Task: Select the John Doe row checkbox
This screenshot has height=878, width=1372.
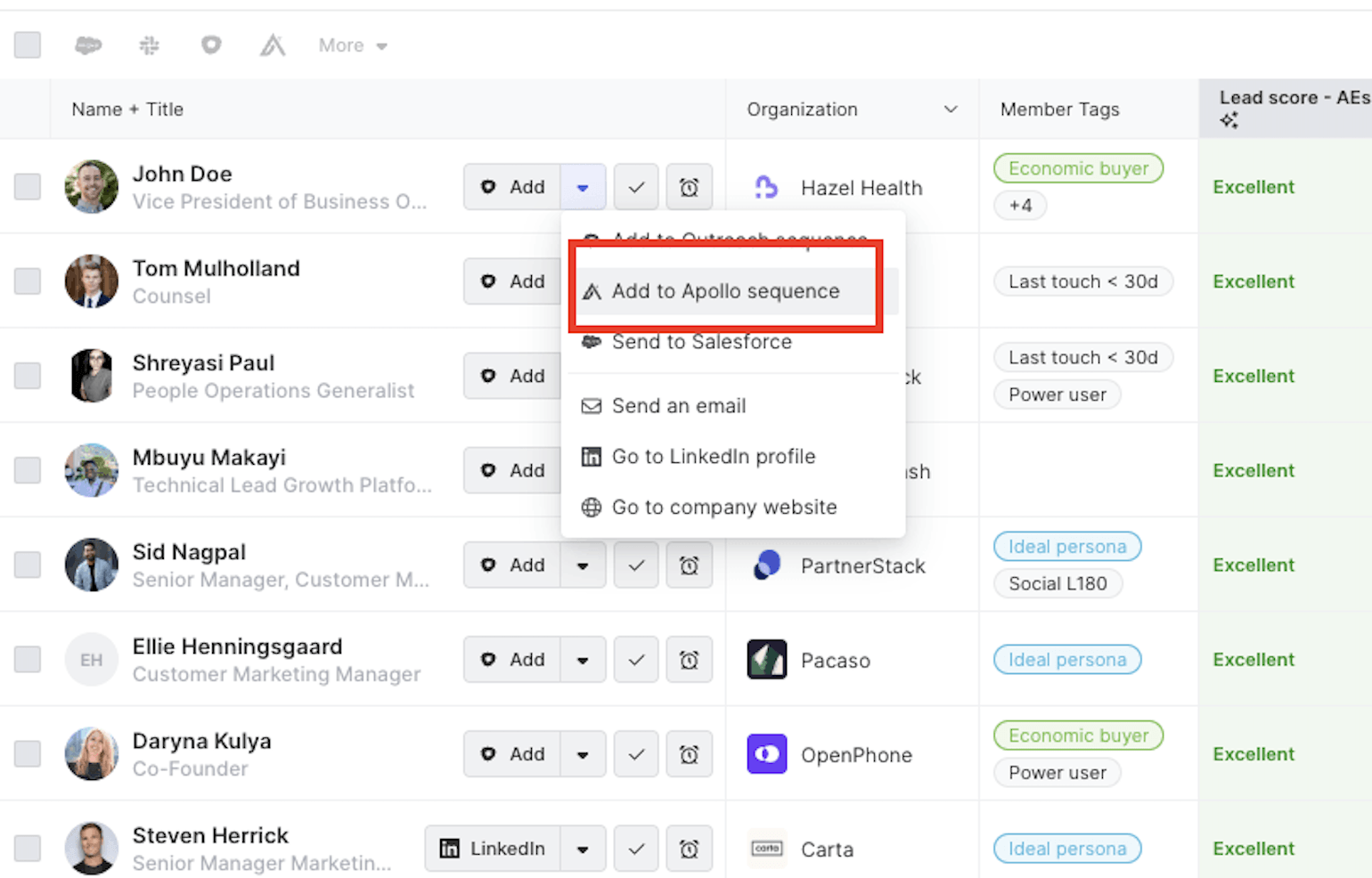Action: (x=28, y=187)
